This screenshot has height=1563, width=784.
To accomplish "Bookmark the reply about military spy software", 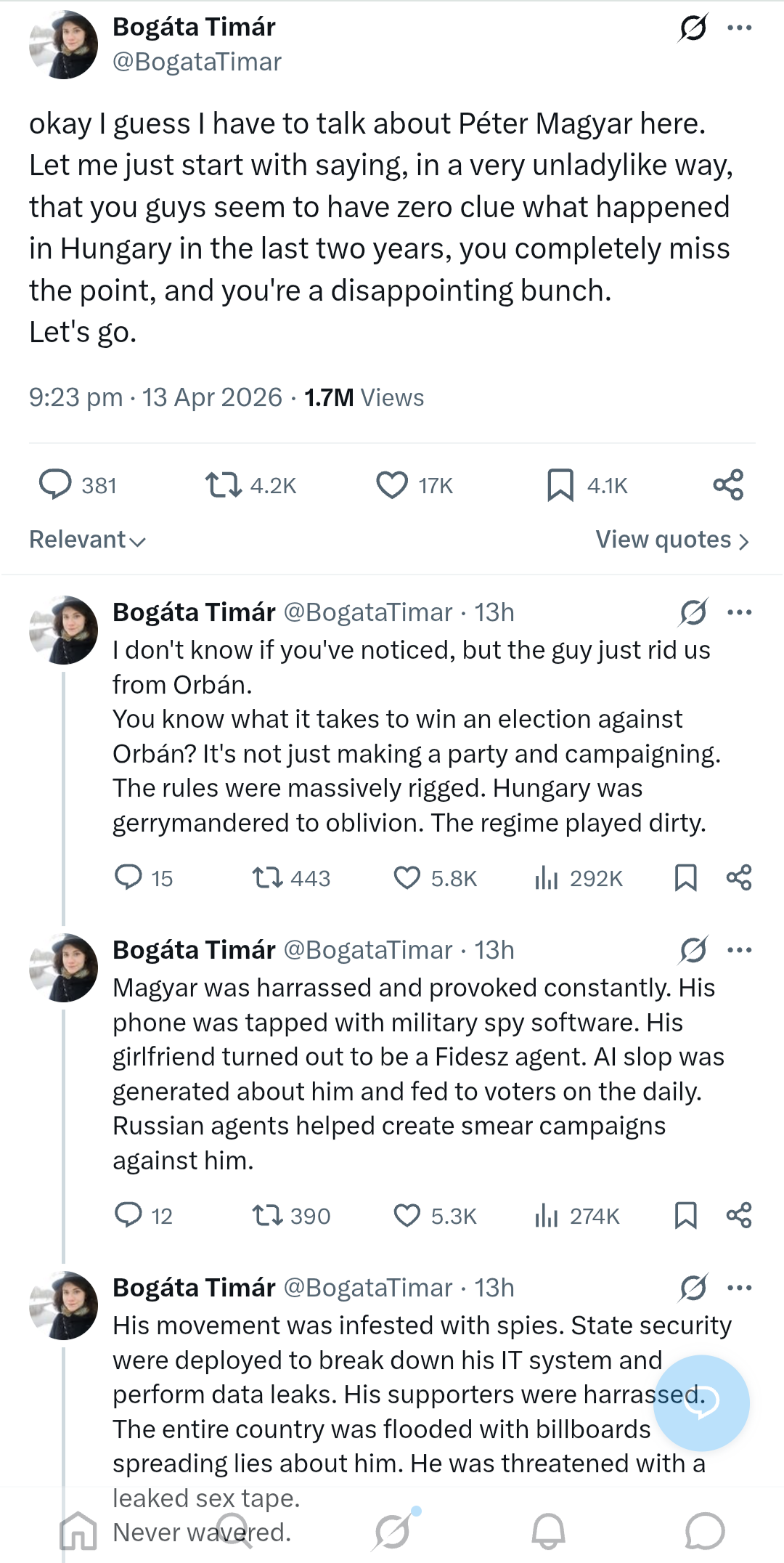I will [685, 1216].
